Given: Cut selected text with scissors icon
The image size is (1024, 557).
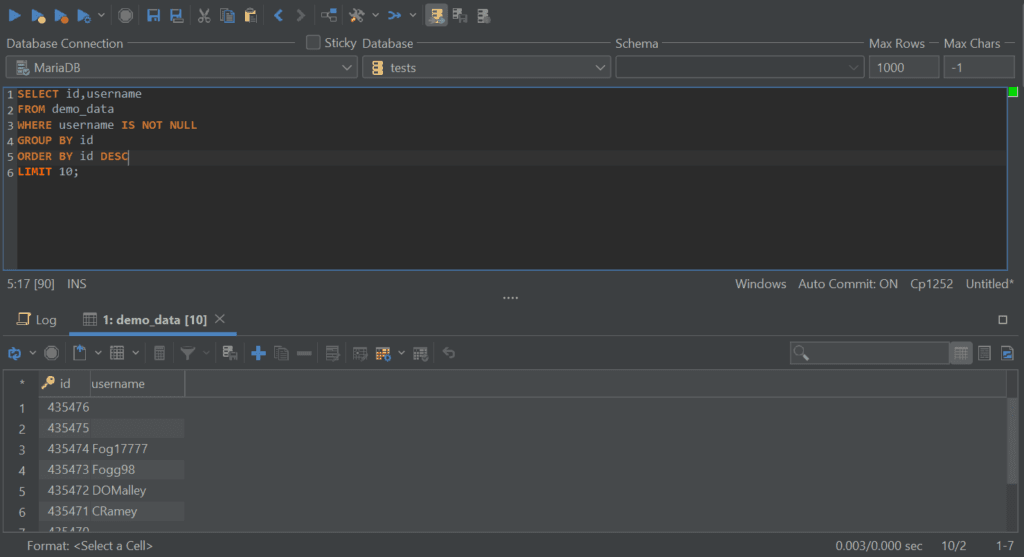Looking at the screenshot, I should pos(204,15).
